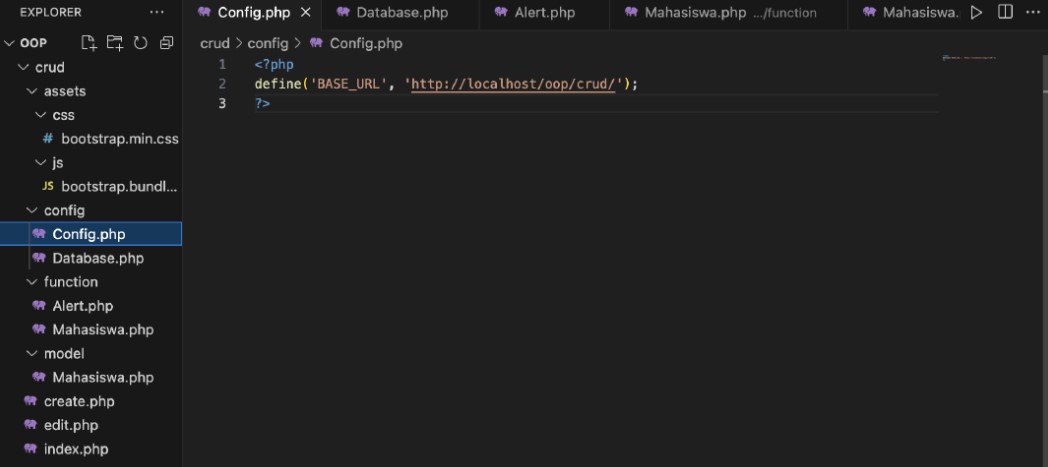Split the editor to the right
Image resolution: width=1048 pixels, height=467 pixels.
(x=1005, y=12)
